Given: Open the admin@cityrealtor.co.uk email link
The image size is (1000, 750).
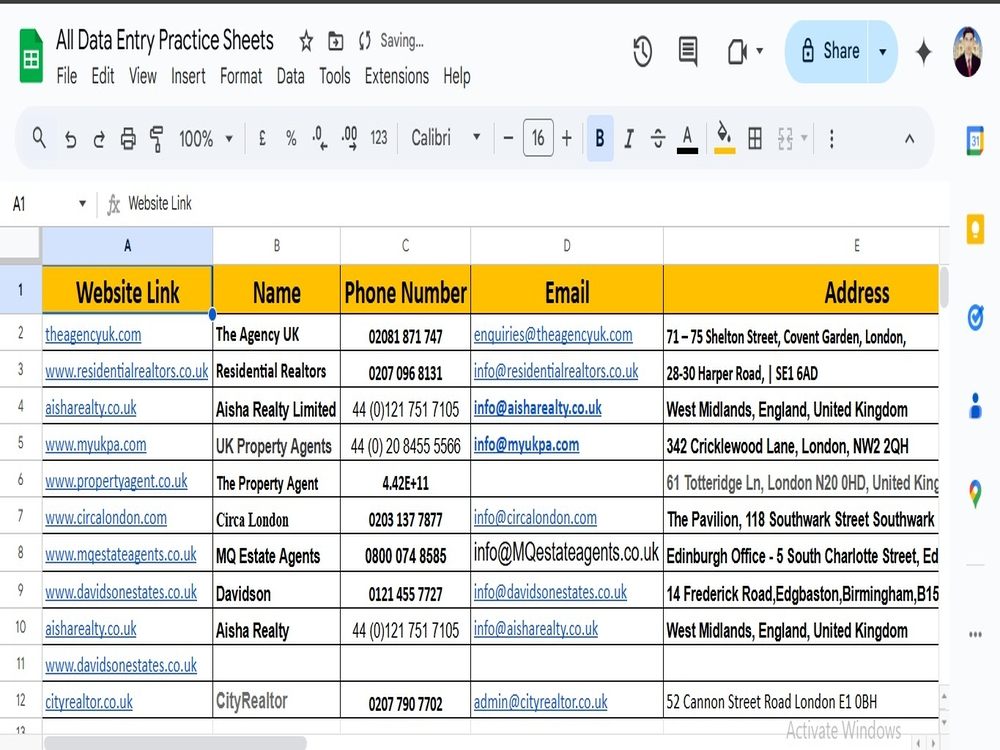Looking at the screenshot, I should point(540,702).
